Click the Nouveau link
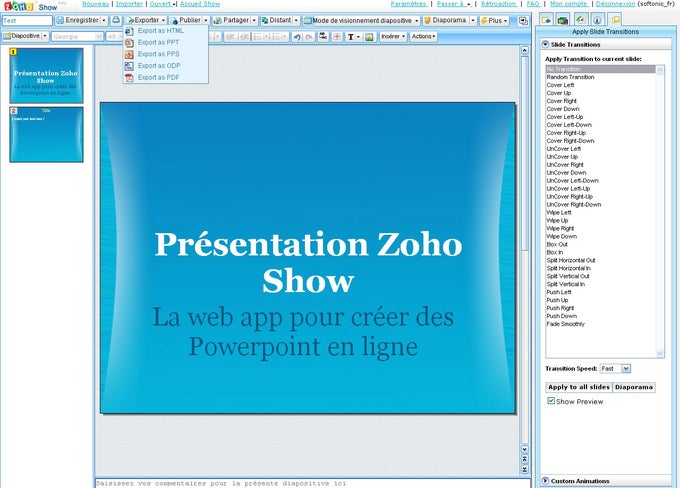 [95, 4]
